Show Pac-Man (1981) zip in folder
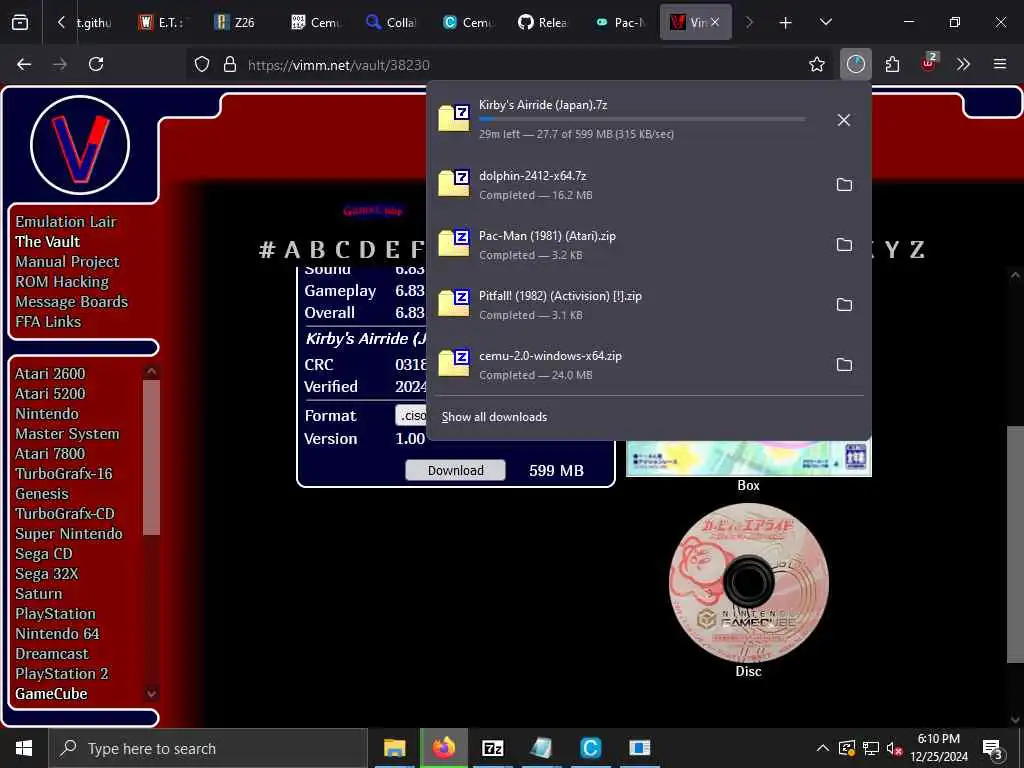This screenshot has height=768, width=1024. coord(844,245)
